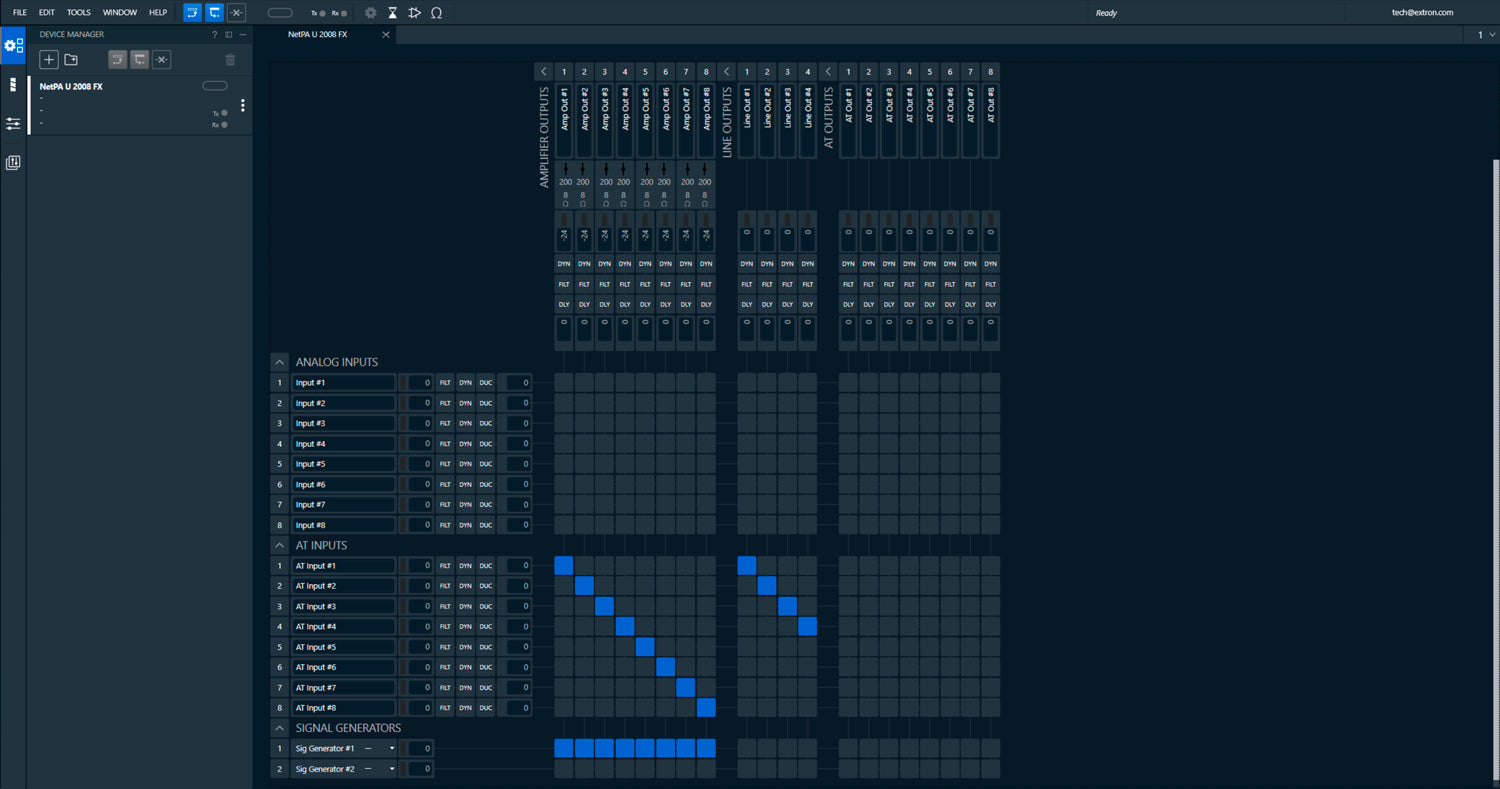The image size is (1500, 789).
Task: Open the HELP menu
Action: pyautogui.click(x=158, y=13)
